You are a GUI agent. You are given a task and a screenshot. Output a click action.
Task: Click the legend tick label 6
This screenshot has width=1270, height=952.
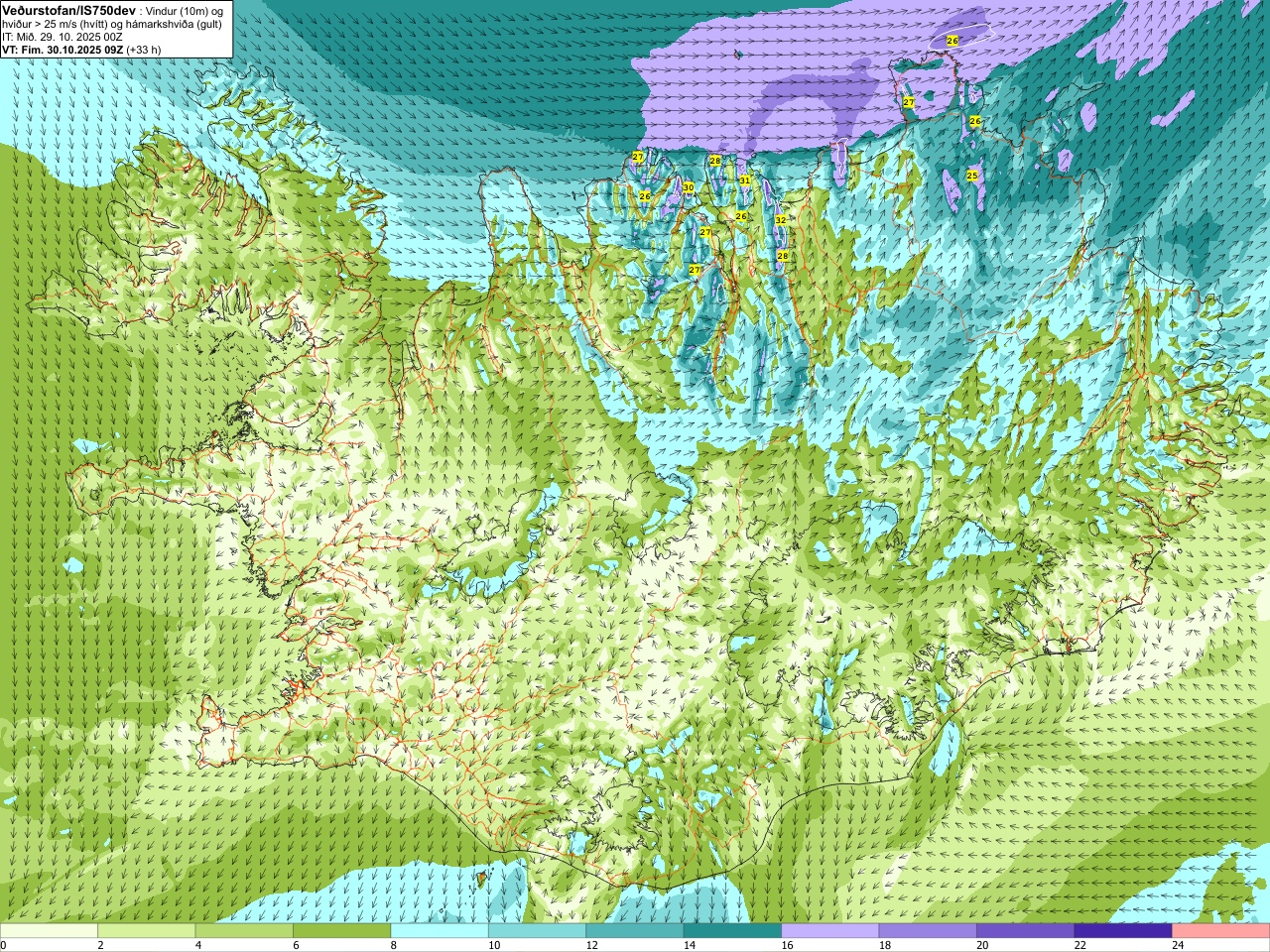(x=296, y=945)
